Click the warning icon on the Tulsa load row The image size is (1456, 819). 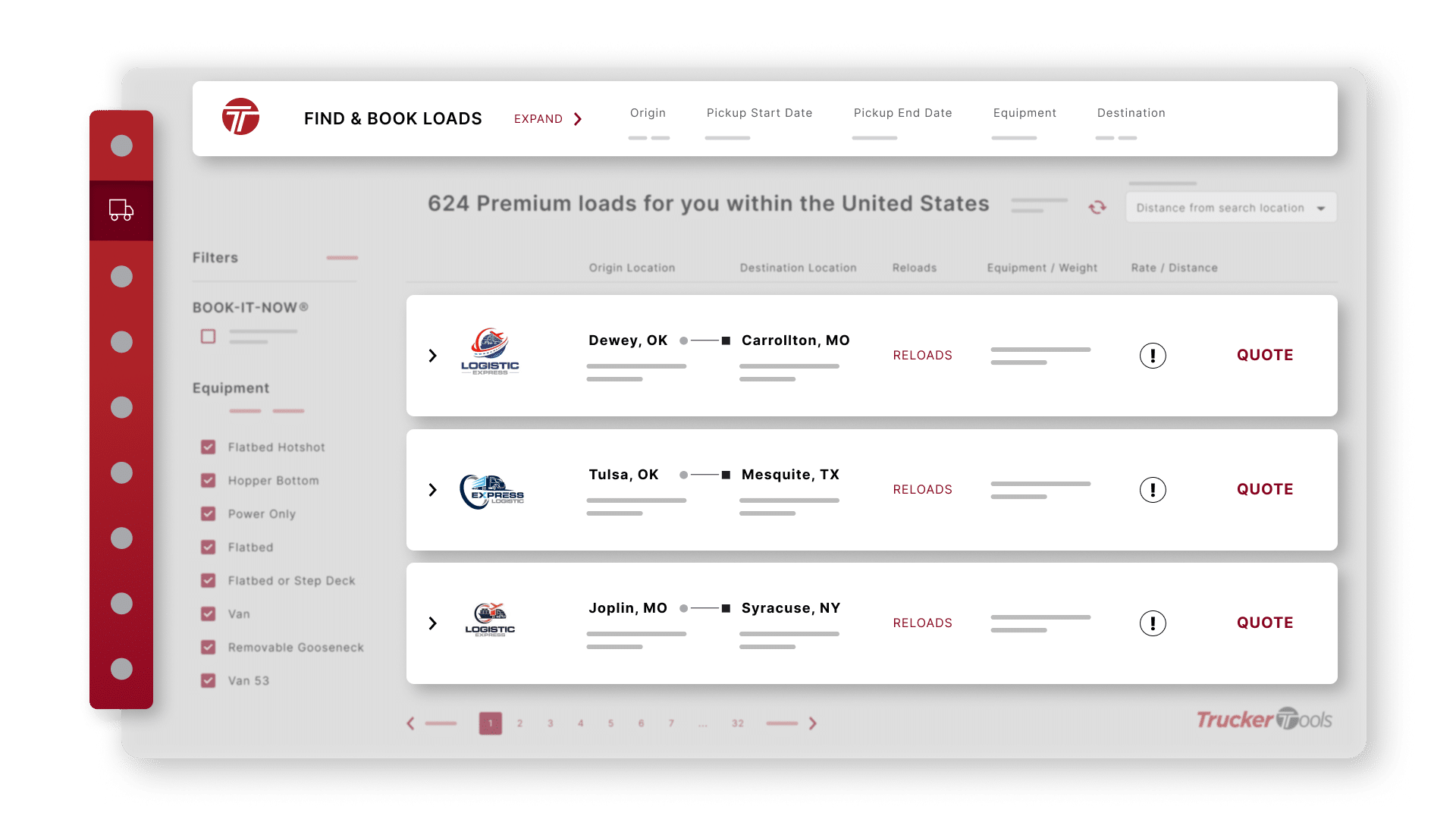1153,489
